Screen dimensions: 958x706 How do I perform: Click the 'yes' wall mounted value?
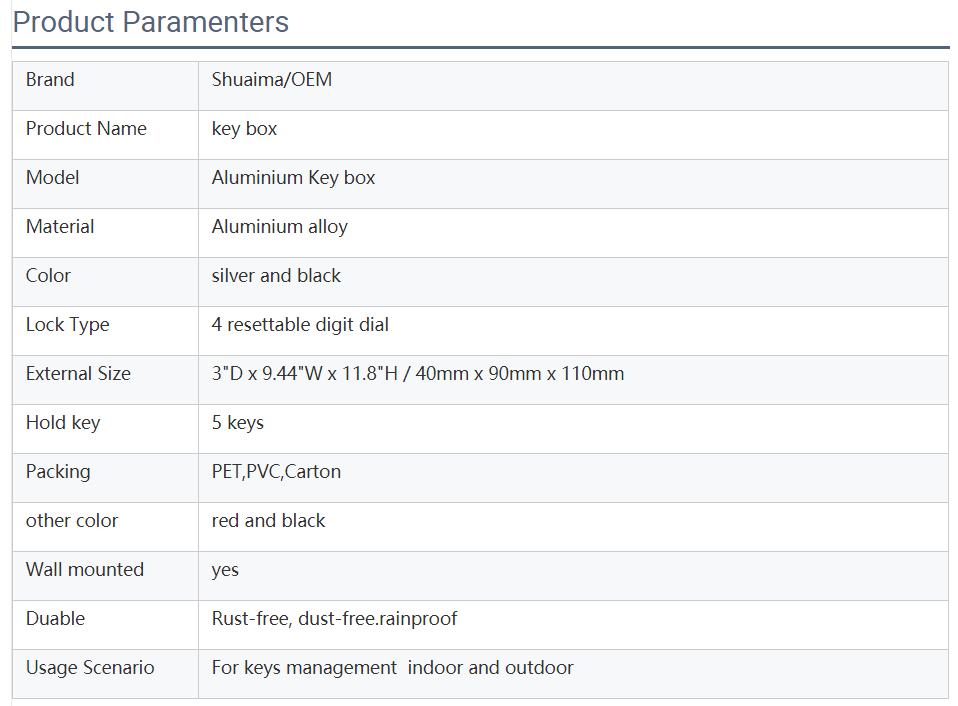(x=226, y=570)
